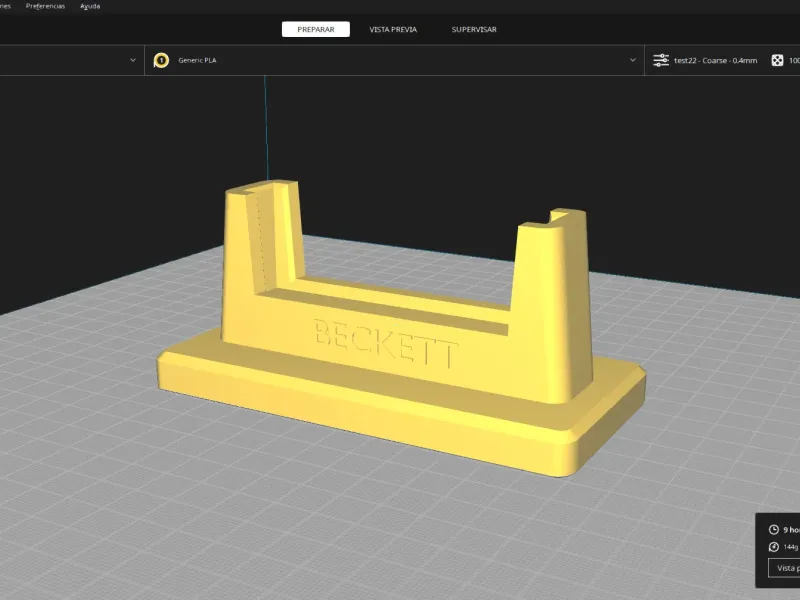Open the Ayuda menu

point(90,6)
